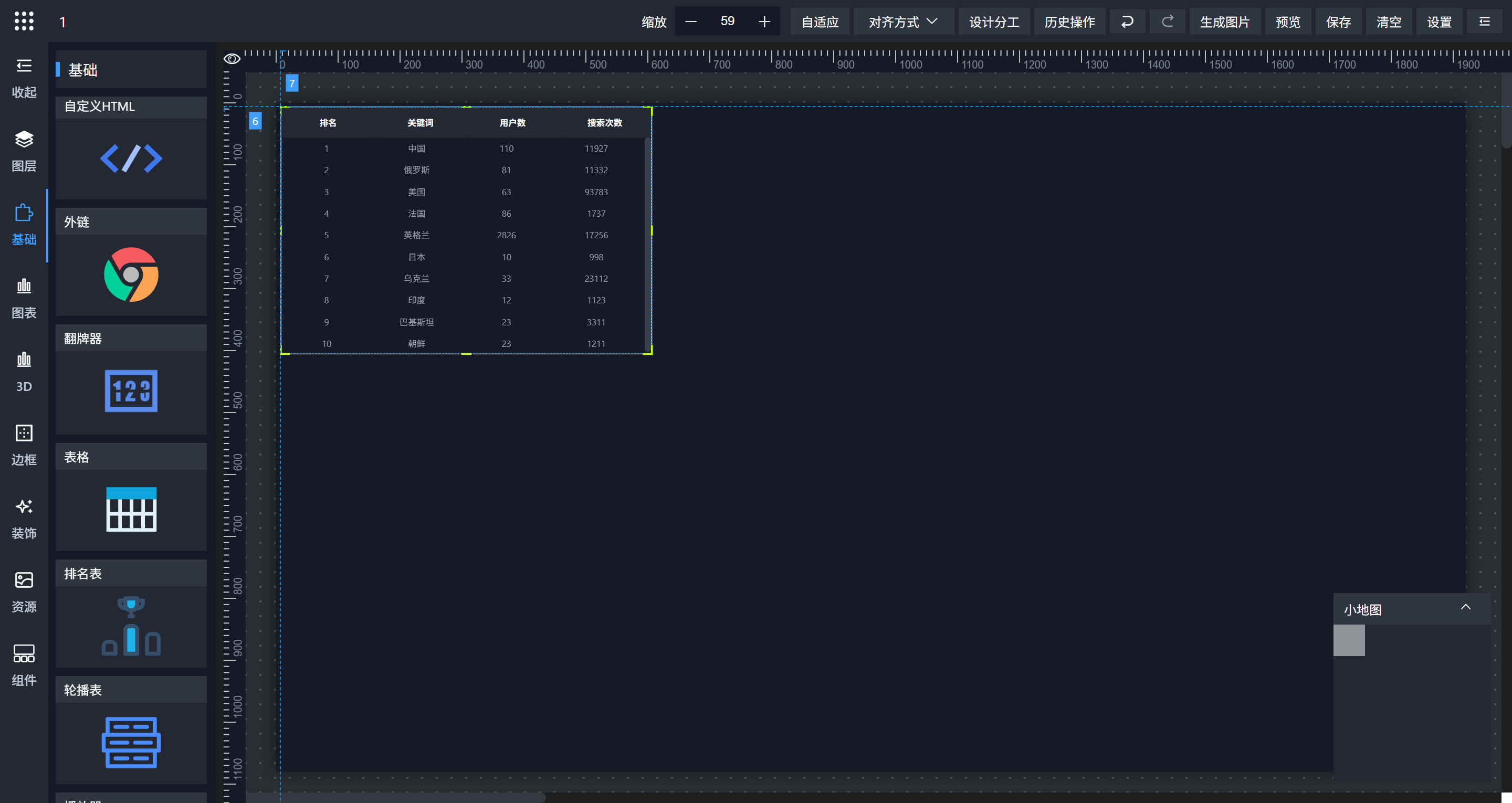Pick the 123 flip counter component
The width and height of the screenshot is (1512, 803).
(x=131, y=391)
